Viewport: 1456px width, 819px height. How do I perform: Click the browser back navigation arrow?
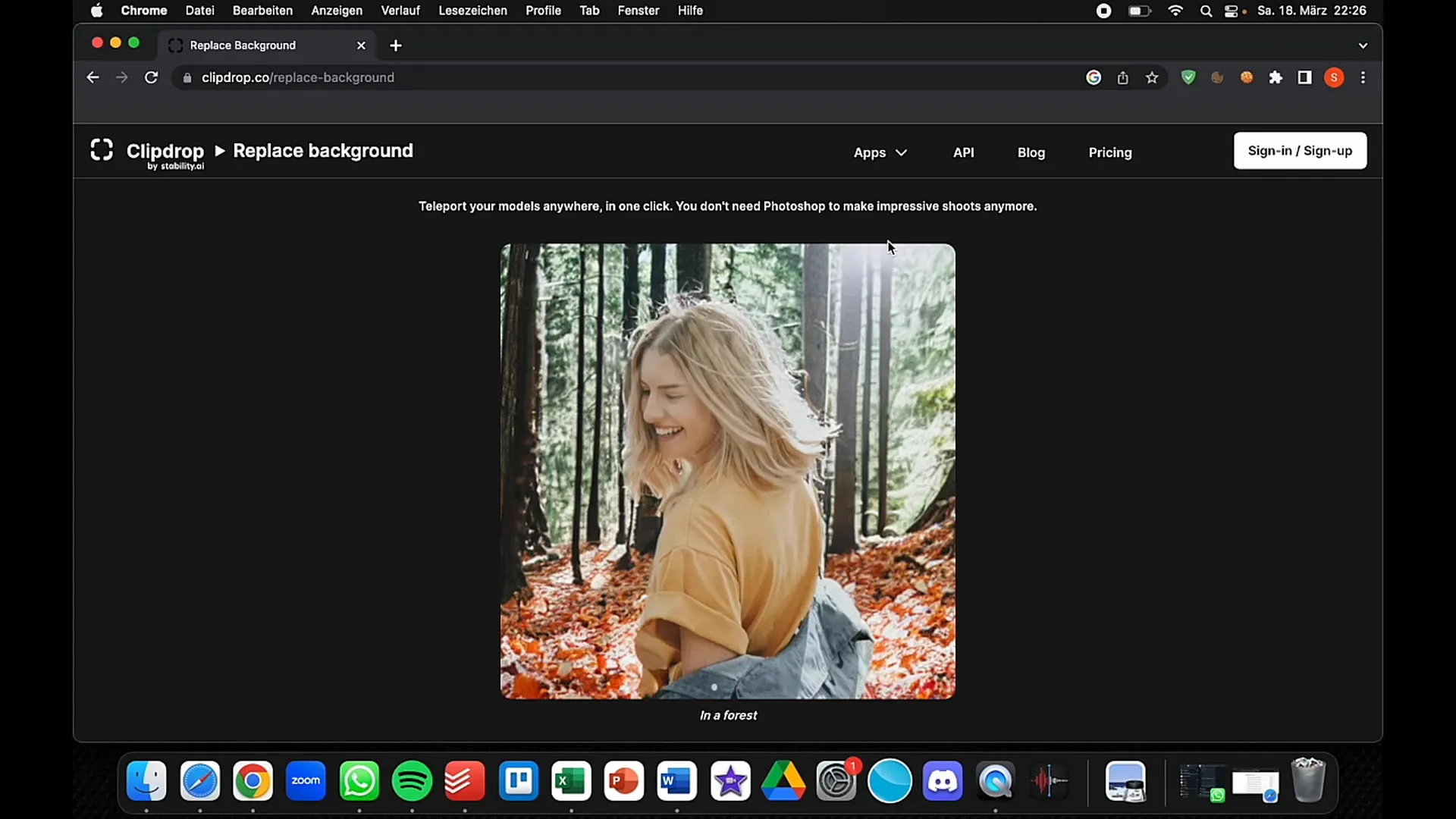[92, 77]
